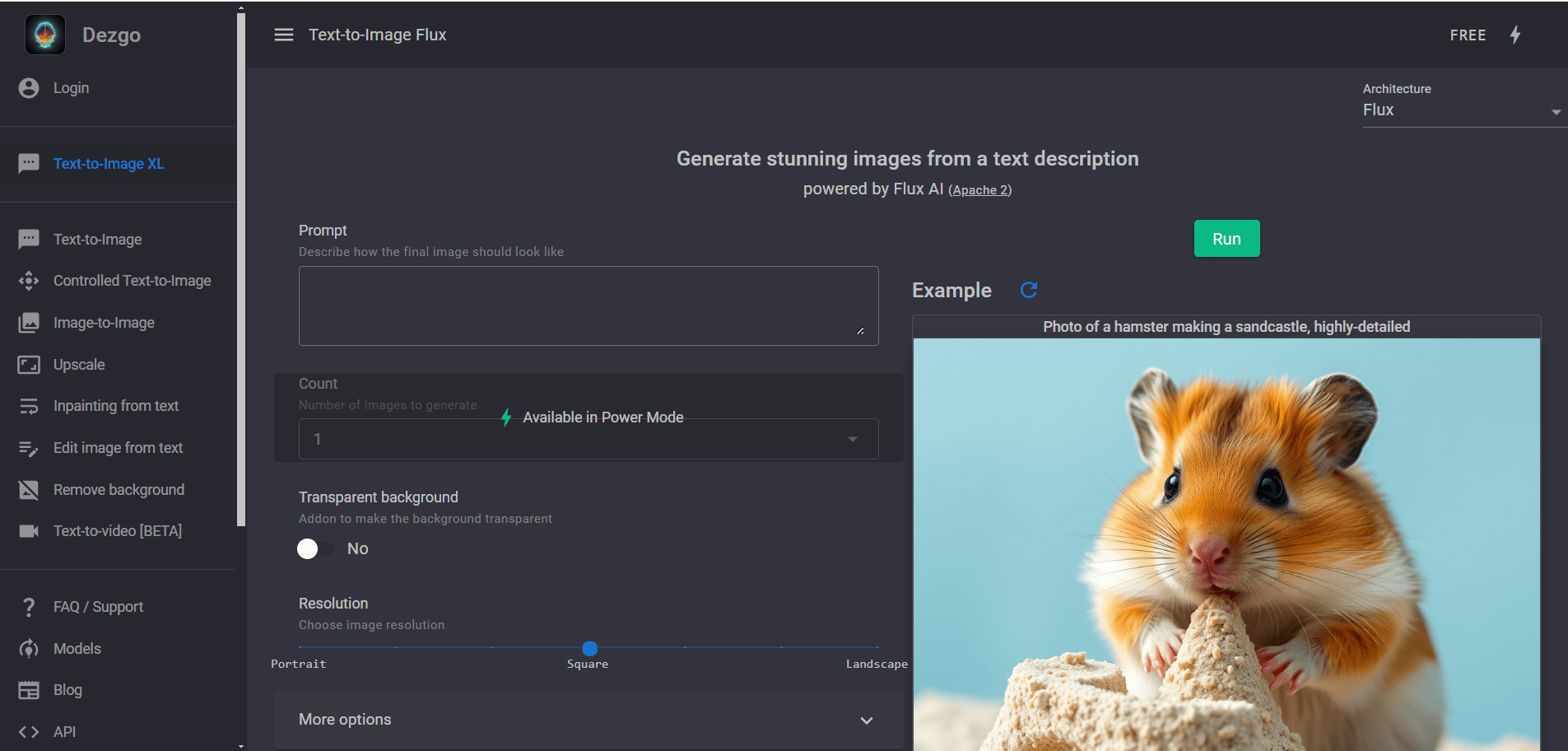This screenshot has width=1568, height=751.
Task: Open the Text-to-video BETA page
Action: point(117,531)
